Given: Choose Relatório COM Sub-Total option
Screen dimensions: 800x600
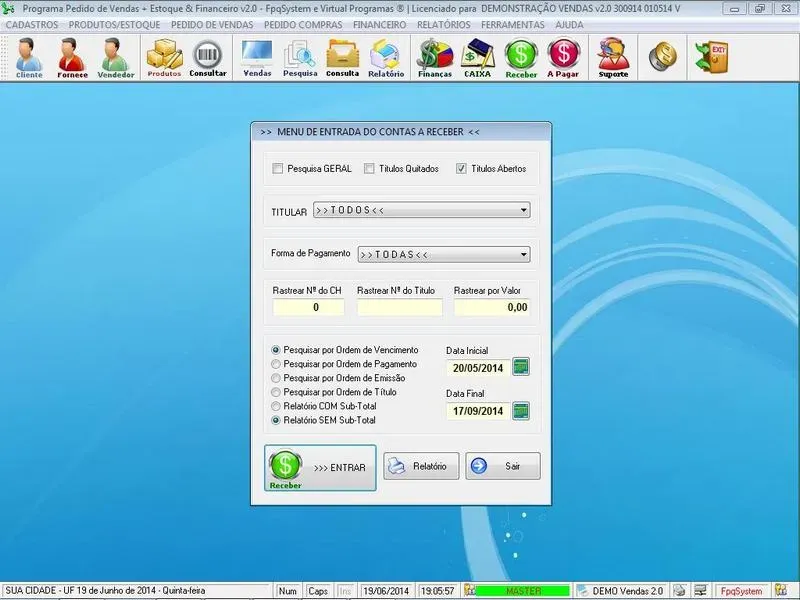Looking at the screenshot, I should tap(277, 407).
